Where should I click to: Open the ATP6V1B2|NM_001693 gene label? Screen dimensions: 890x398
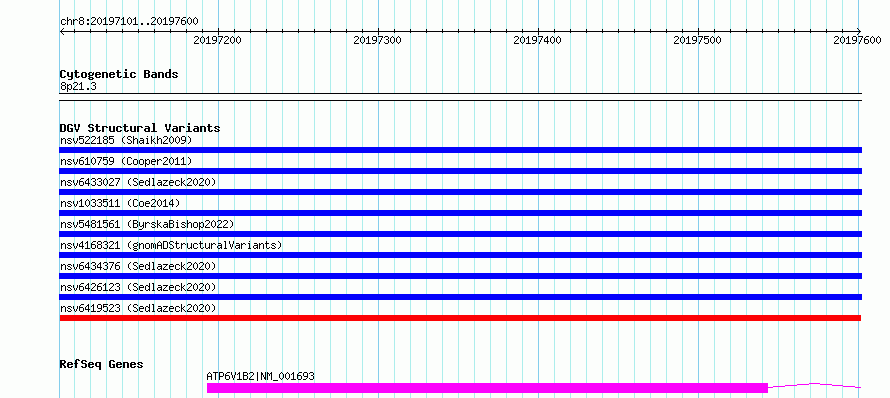261,376
